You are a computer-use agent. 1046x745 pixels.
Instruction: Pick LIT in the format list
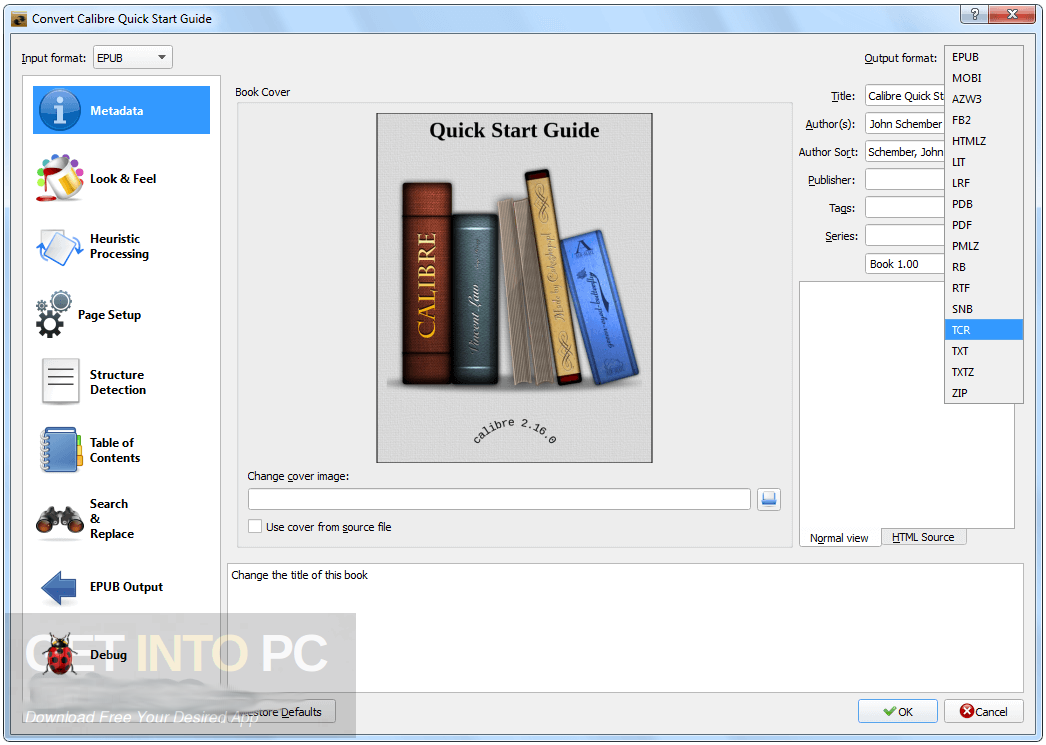pyautogui.click(x=983, y=162)
